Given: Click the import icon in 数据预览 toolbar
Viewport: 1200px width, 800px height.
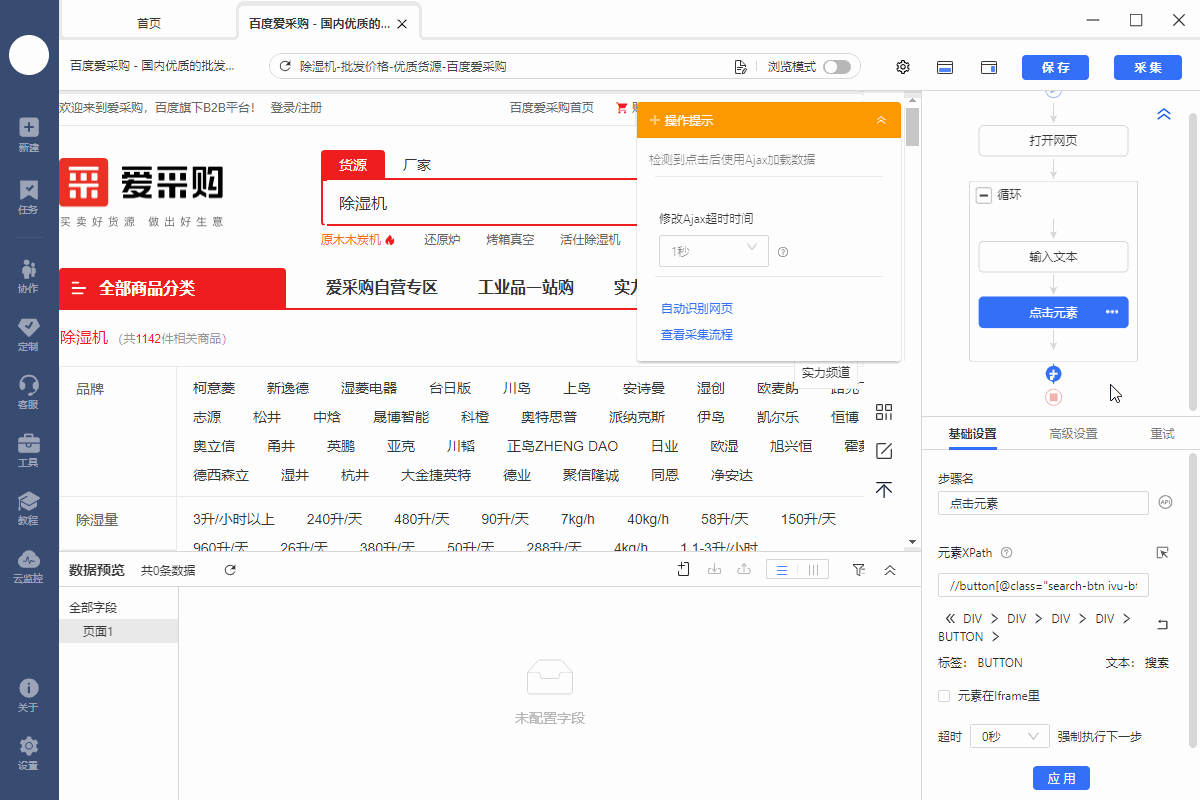Looking at the screenshot, I should click(714, 569).
